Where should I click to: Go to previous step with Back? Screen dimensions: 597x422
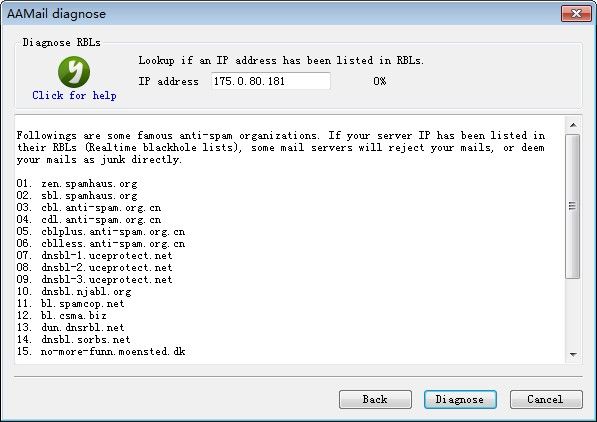pyautogui.click(x=375, y=400)
